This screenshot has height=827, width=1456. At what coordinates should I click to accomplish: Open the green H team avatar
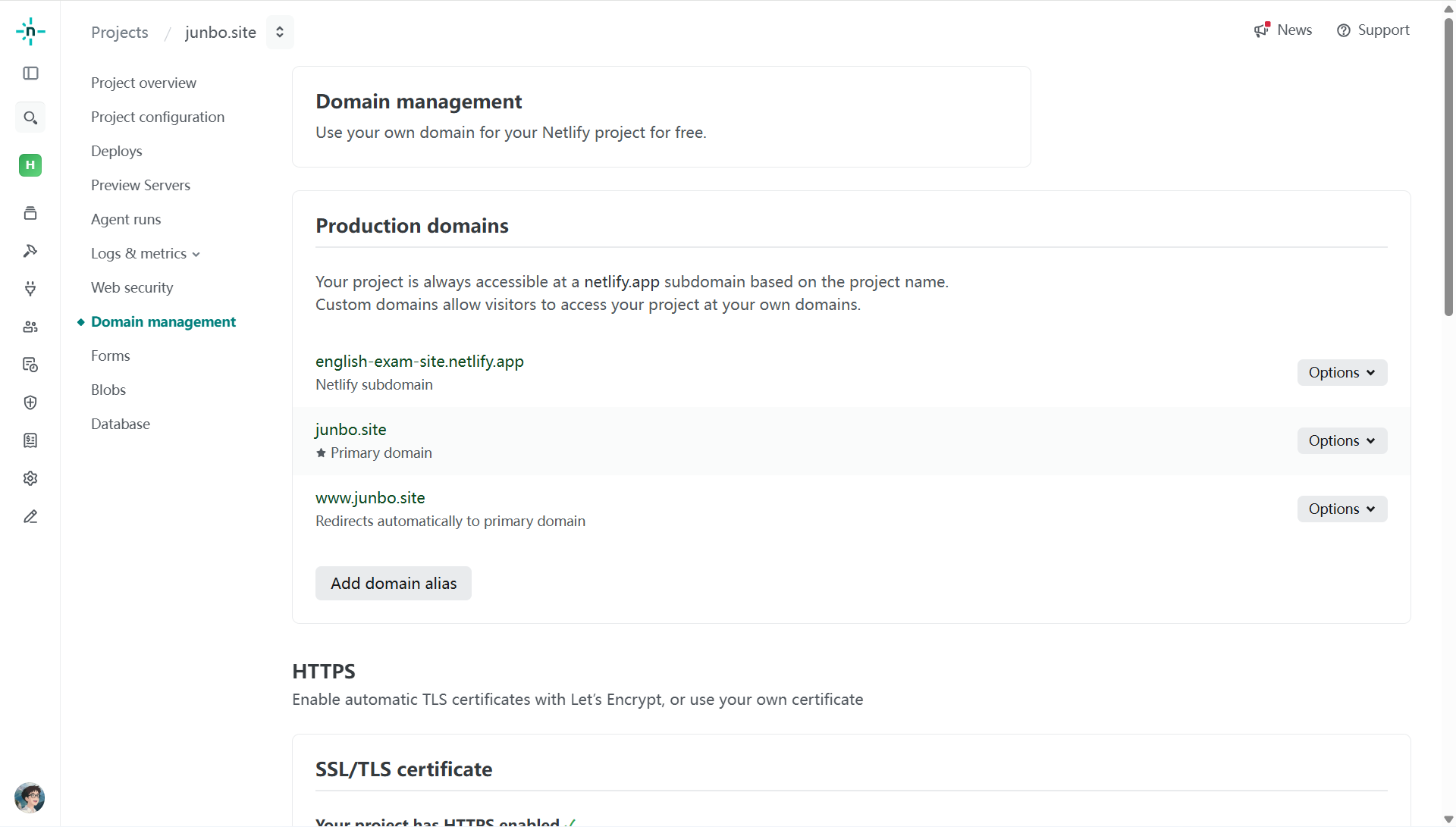pos(30,165)
